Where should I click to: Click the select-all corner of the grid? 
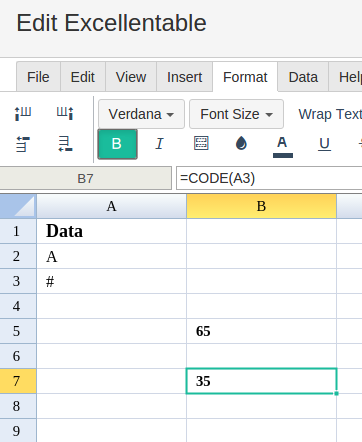(x=18, y=206)
